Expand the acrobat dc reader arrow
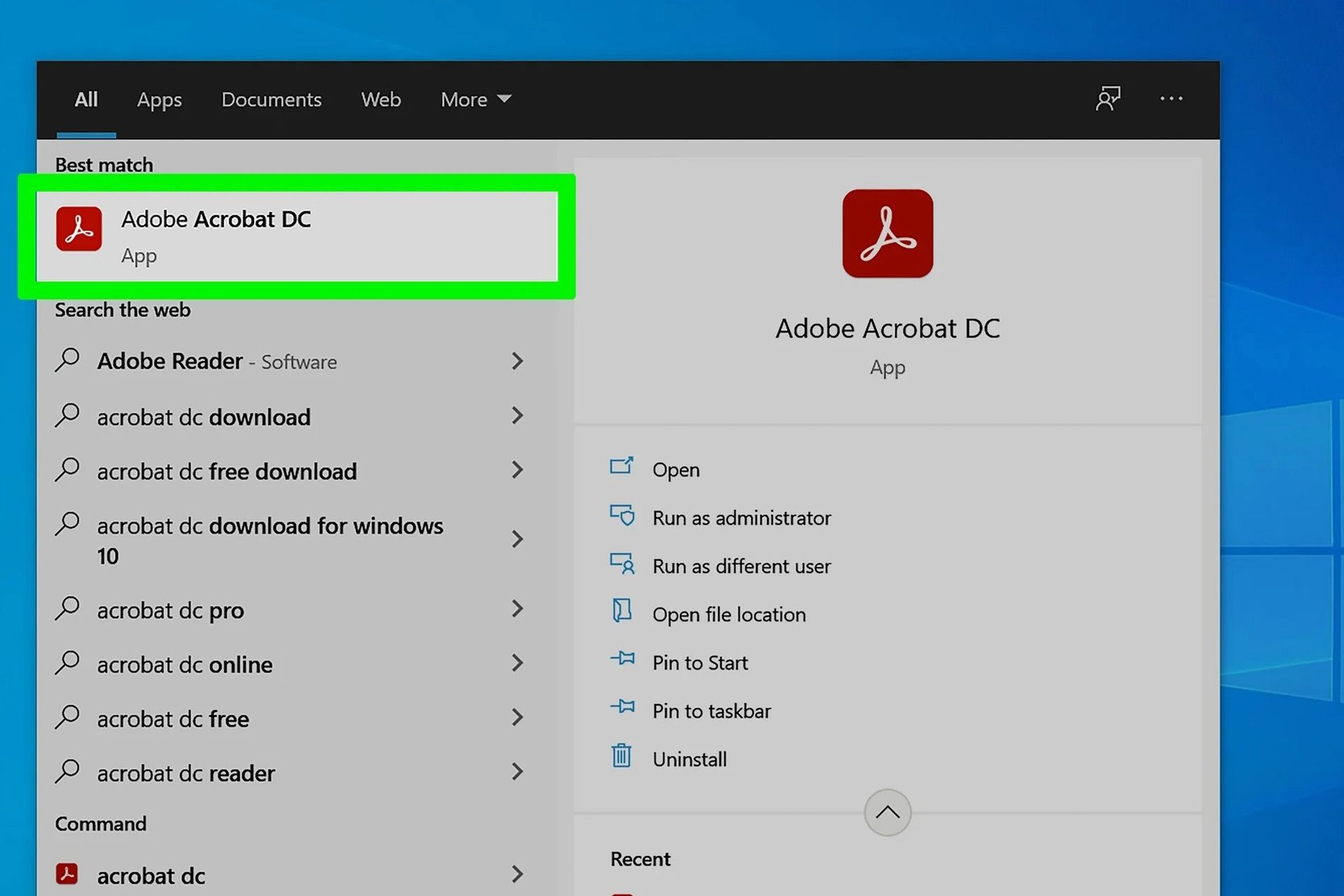Screen dimensions: 1344x896 click(517, 771)
